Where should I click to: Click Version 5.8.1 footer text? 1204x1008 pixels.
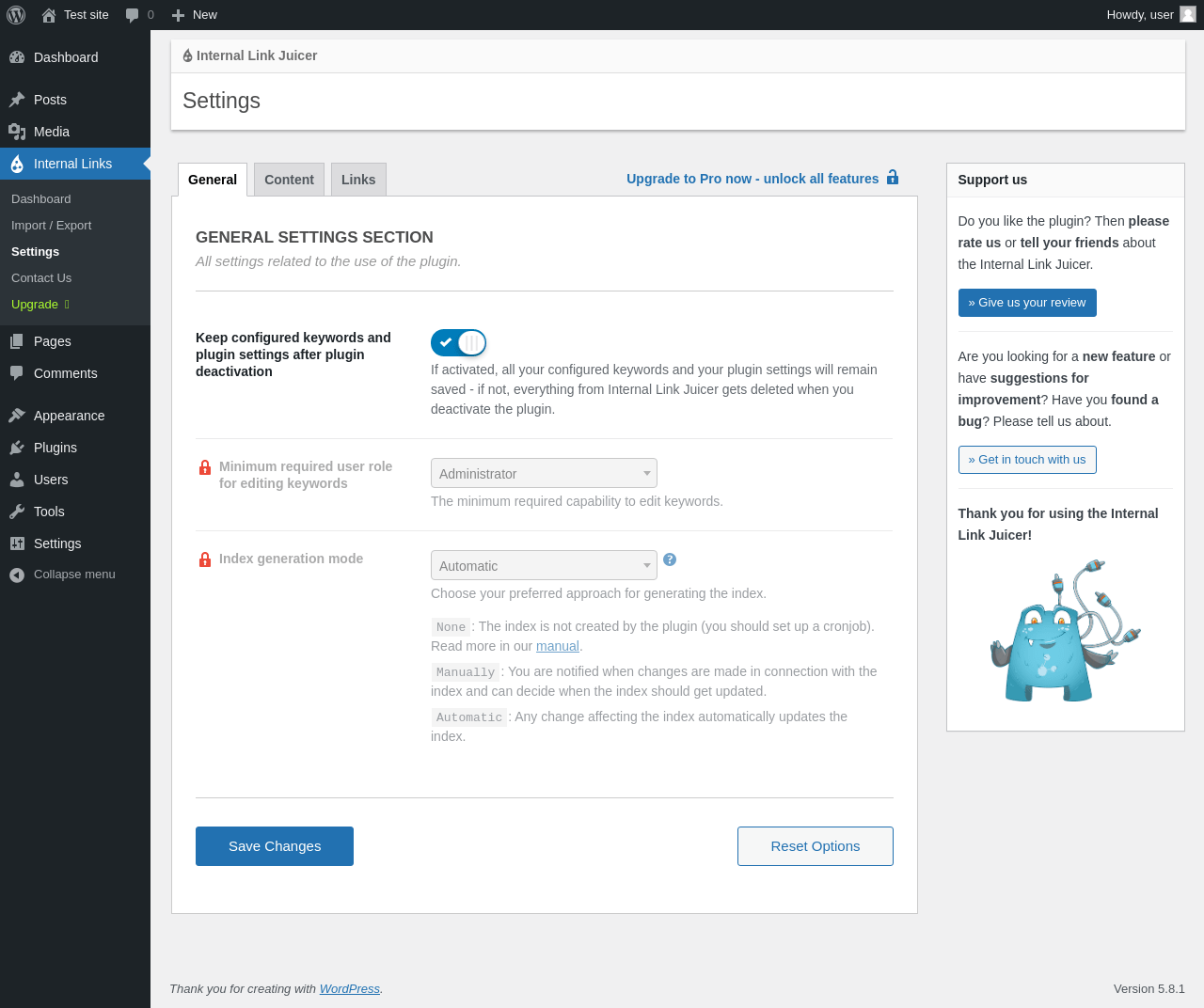click(1149, 989)
